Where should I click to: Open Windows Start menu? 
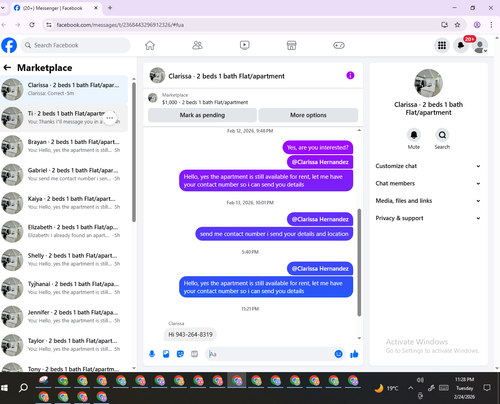[4, 388]
